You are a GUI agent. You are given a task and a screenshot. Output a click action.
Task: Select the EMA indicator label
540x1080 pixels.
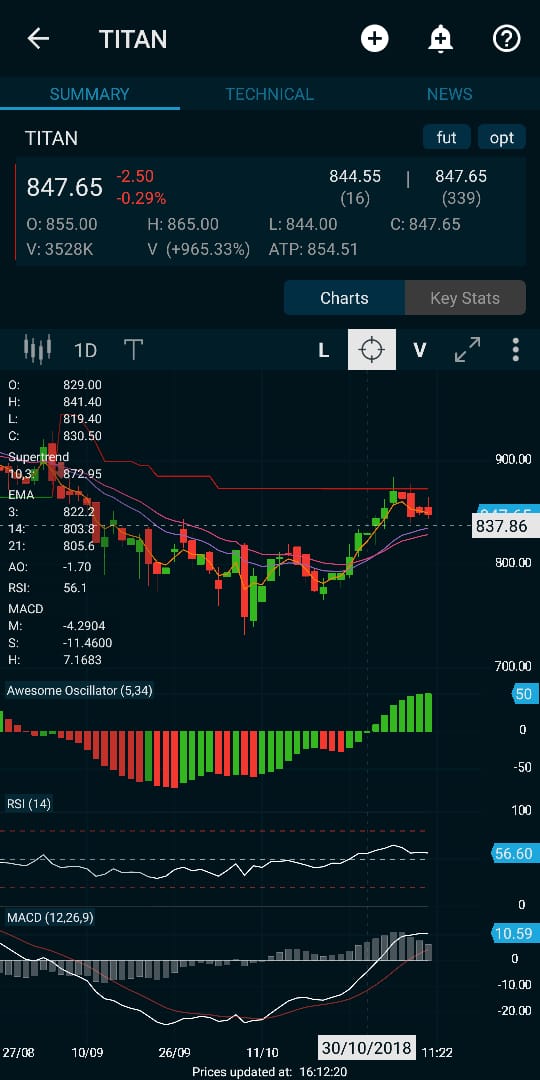21,495
